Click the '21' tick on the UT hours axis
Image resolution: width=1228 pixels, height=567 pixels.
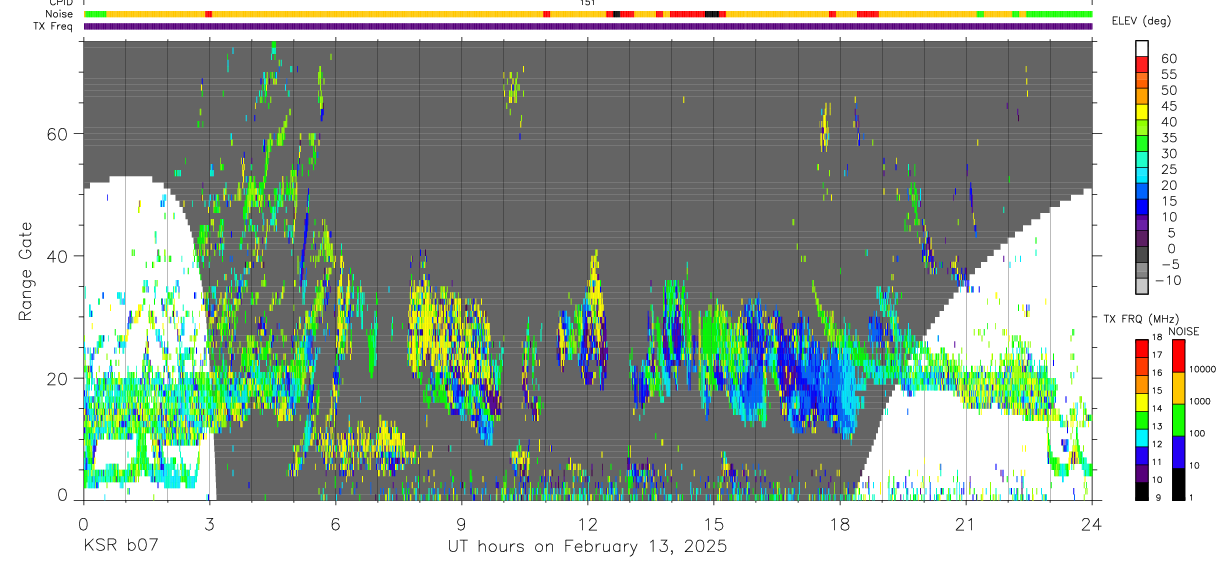coord(965,523)
